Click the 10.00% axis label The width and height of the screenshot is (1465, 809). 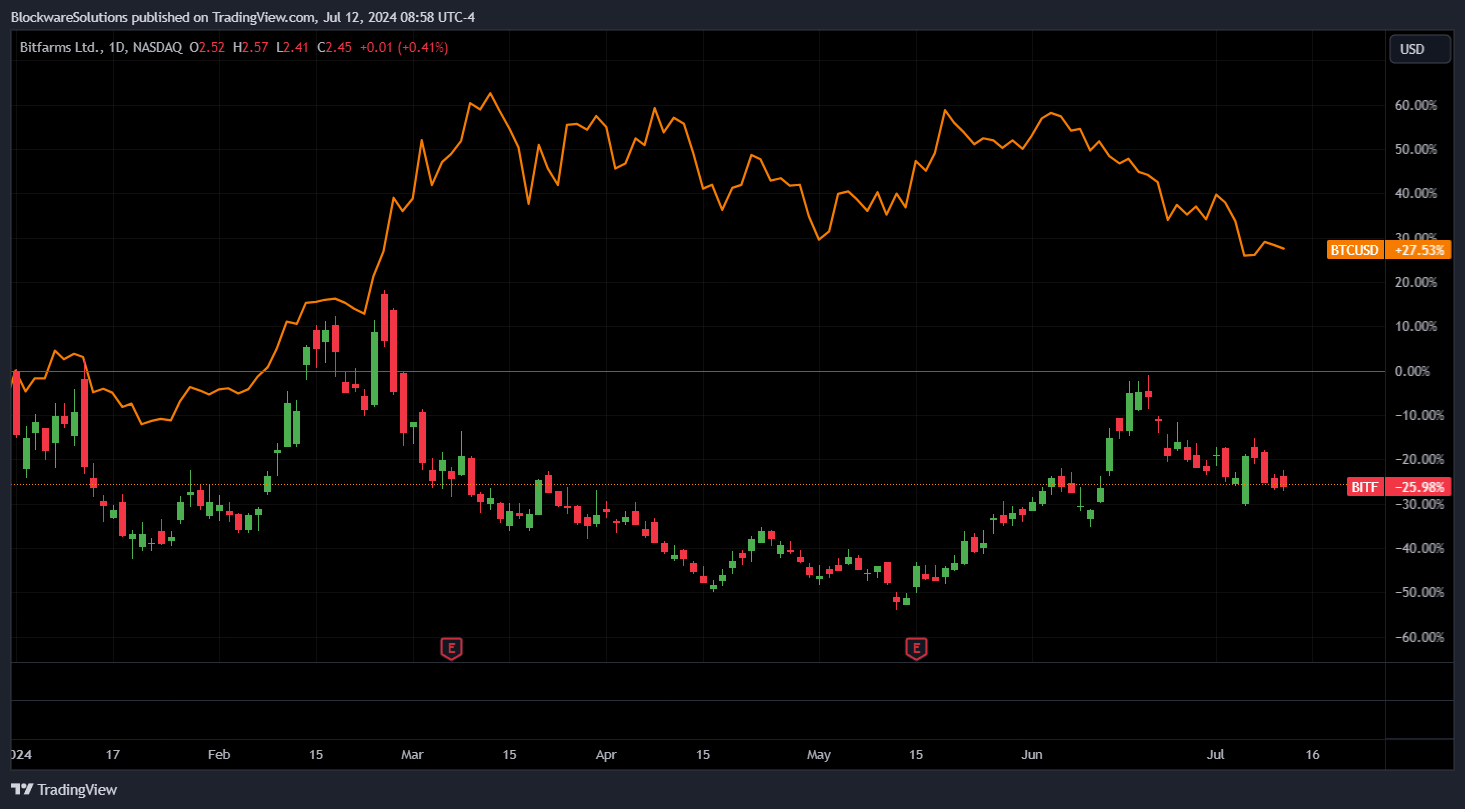[x=1417, y=326]
